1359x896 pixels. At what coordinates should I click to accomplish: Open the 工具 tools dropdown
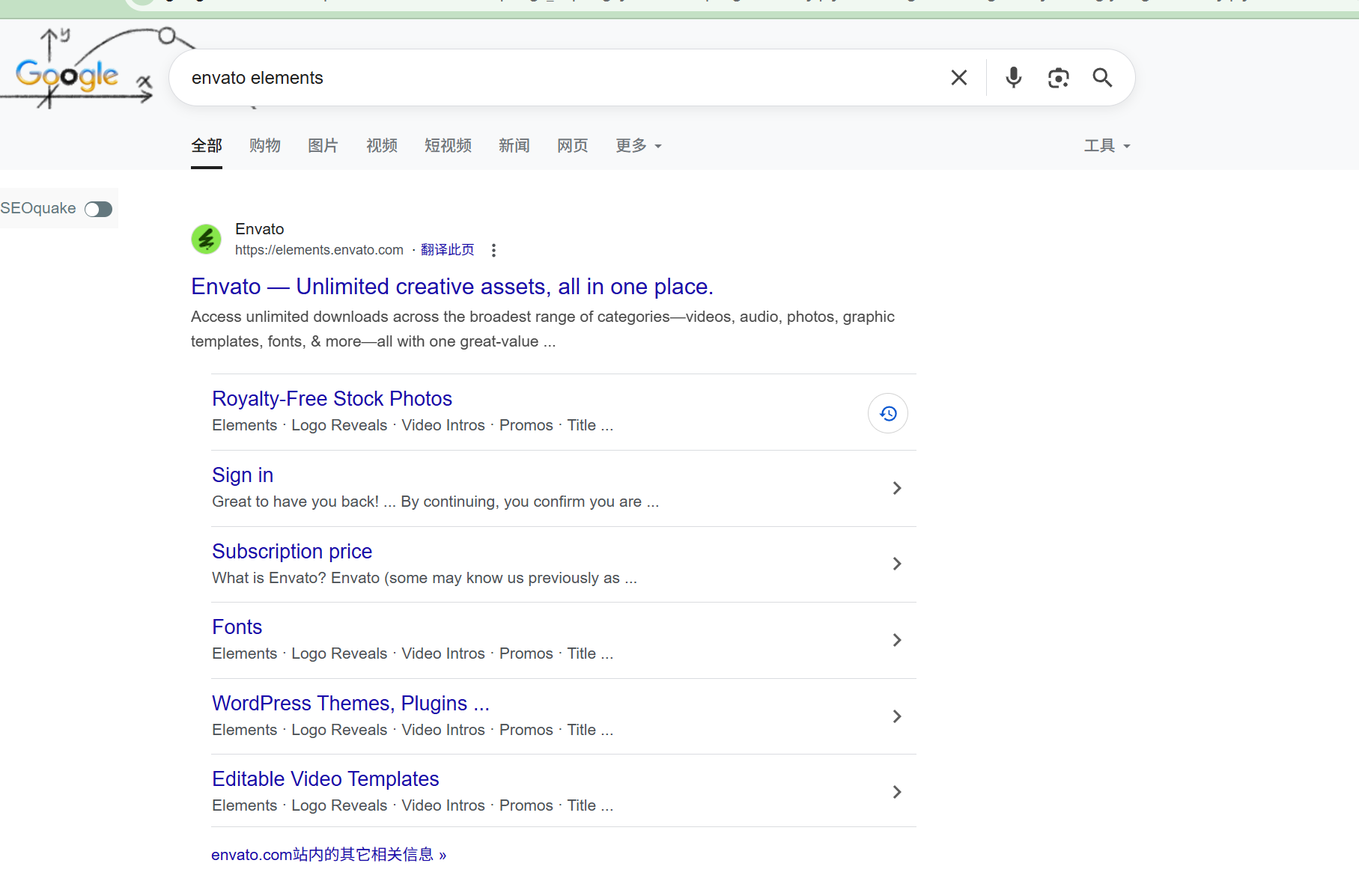click(1107, 146)
